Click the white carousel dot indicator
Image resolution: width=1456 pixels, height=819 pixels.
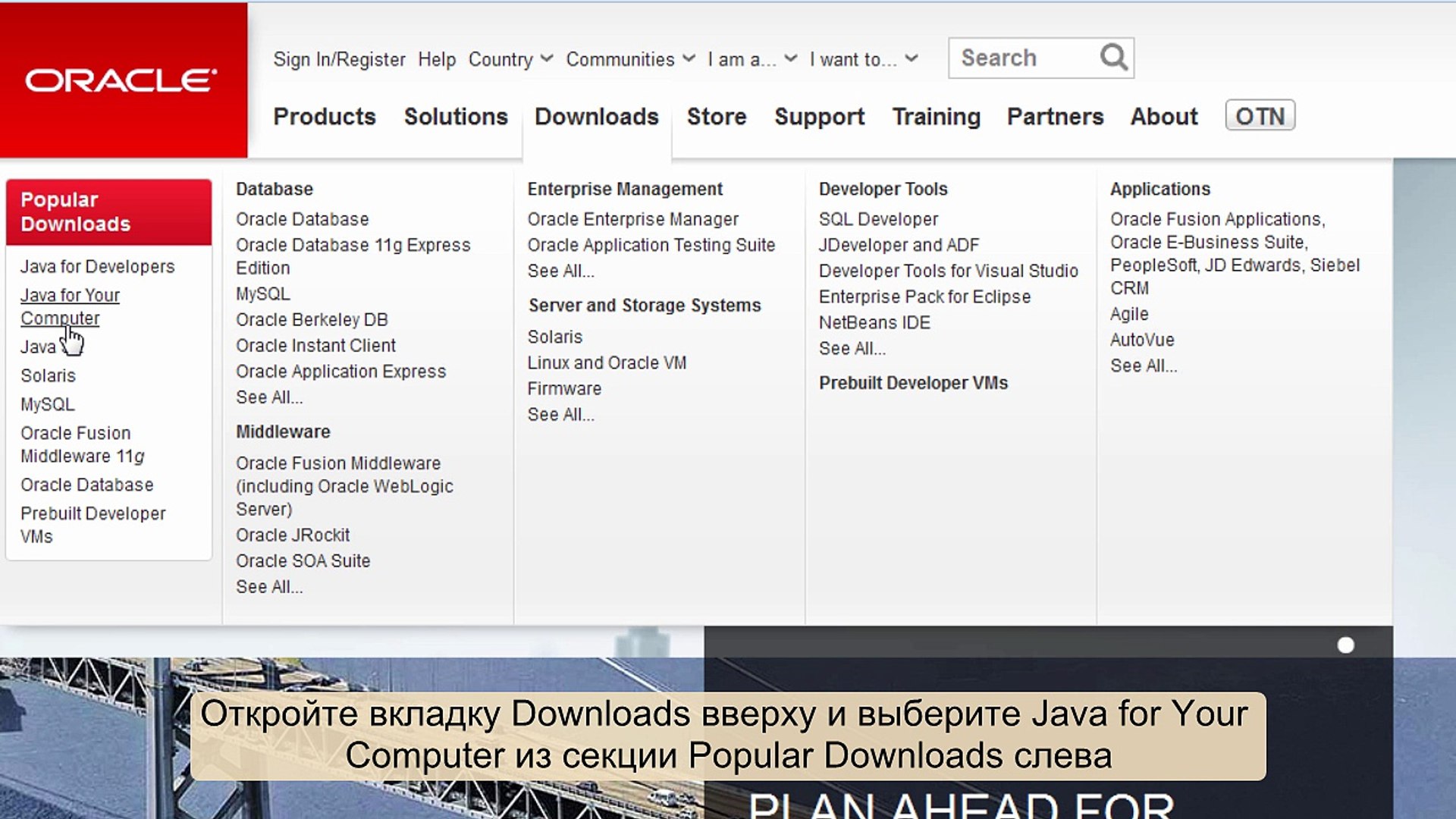point(1345,645)
